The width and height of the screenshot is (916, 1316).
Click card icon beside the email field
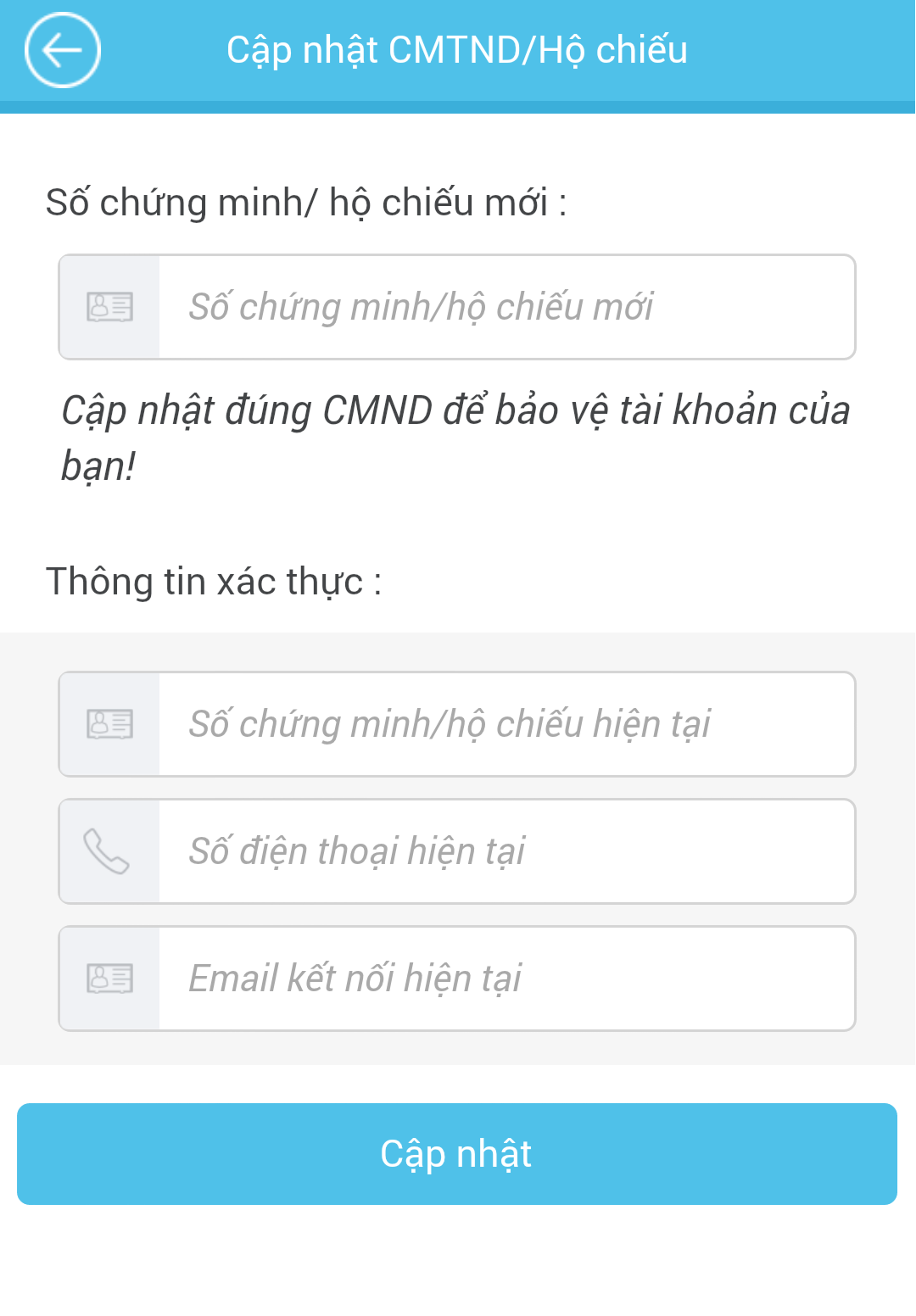[110, 979]
